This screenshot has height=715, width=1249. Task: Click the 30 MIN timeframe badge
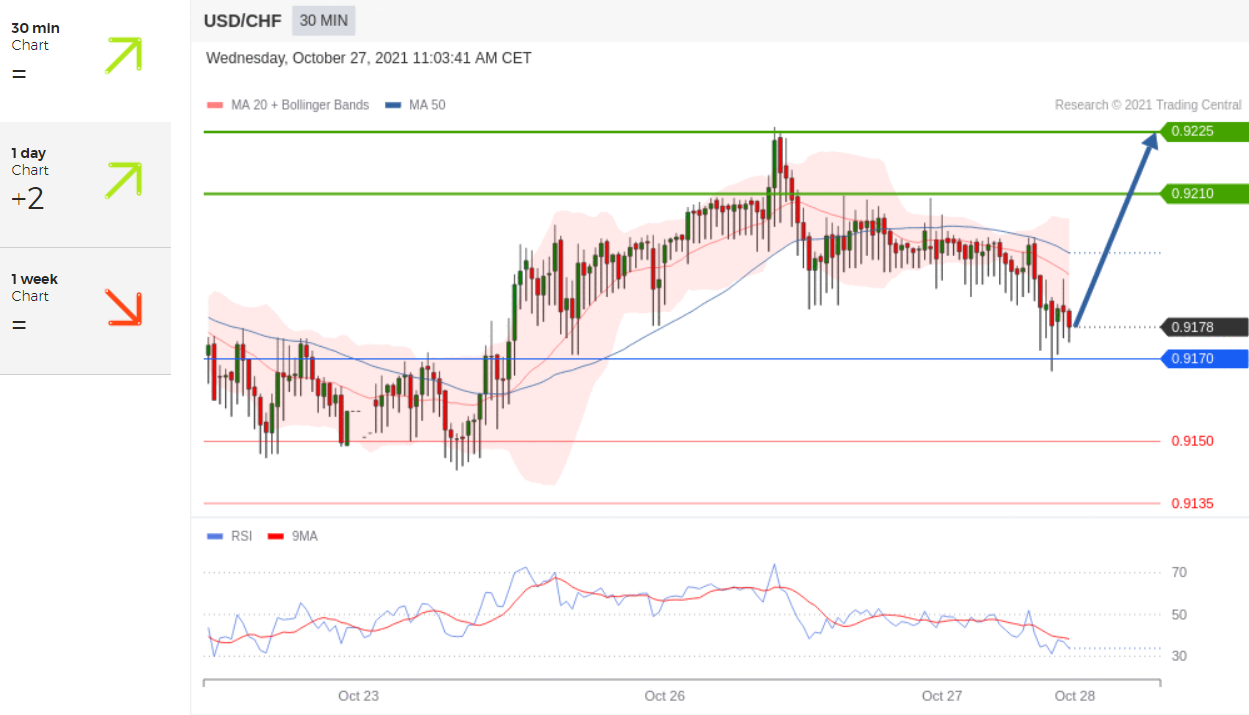pyautogui.click(x=323, y=21)
